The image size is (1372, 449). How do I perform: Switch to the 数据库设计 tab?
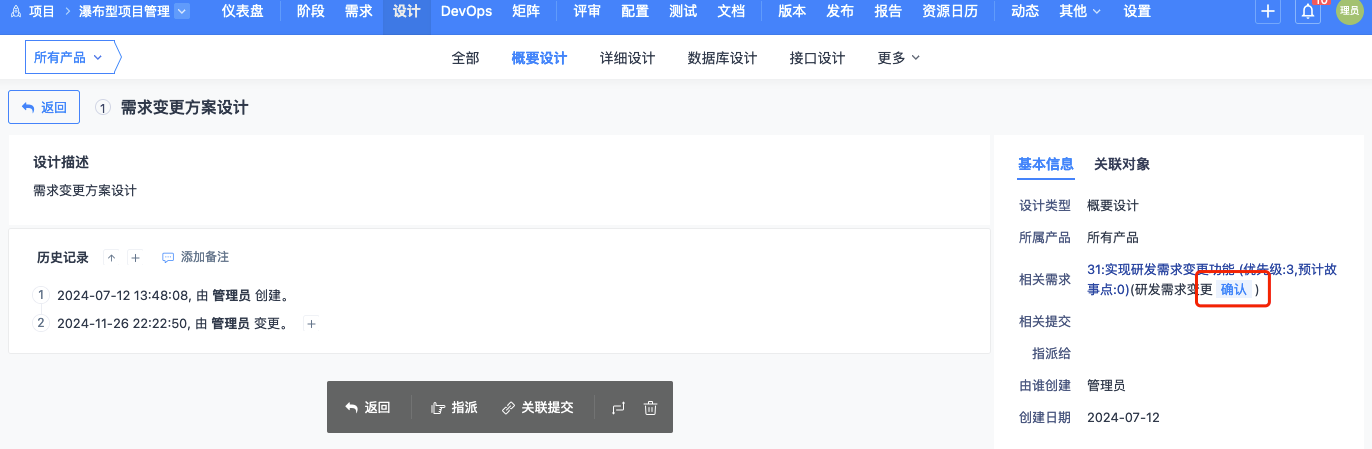pyautogui.click(x=722, y=58)
